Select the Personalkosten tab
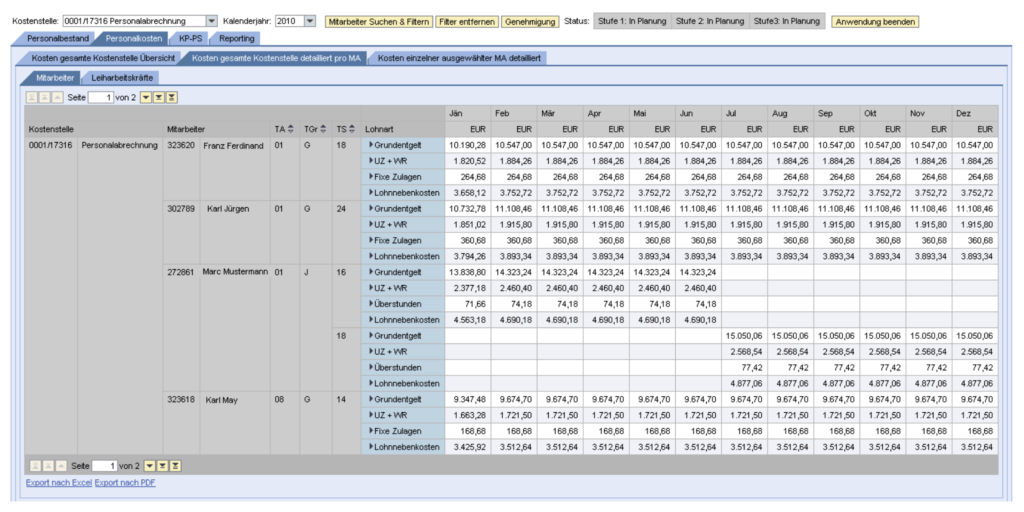The image size is (1024, 512). coord(133,39)
